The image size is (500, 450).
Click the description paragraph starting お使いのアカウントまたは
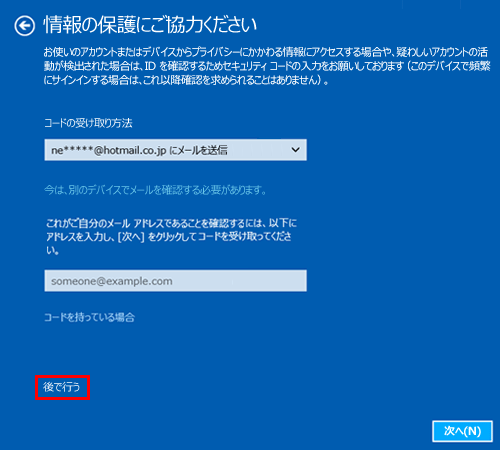click(x=267, y=66)
